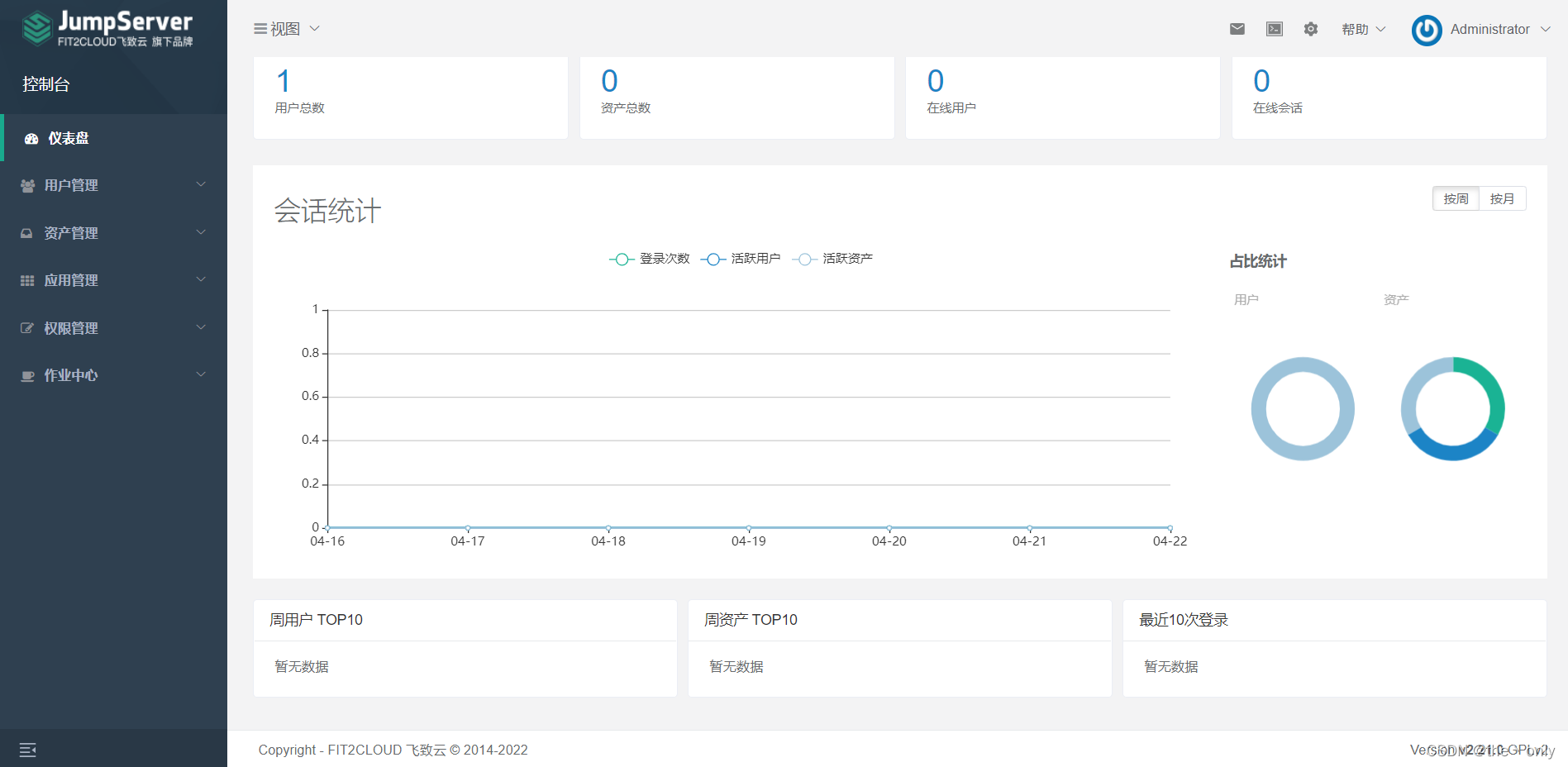The image size is (1568, 767).
Task: Click the 资产 label above donut
Action: point(1396,300)
